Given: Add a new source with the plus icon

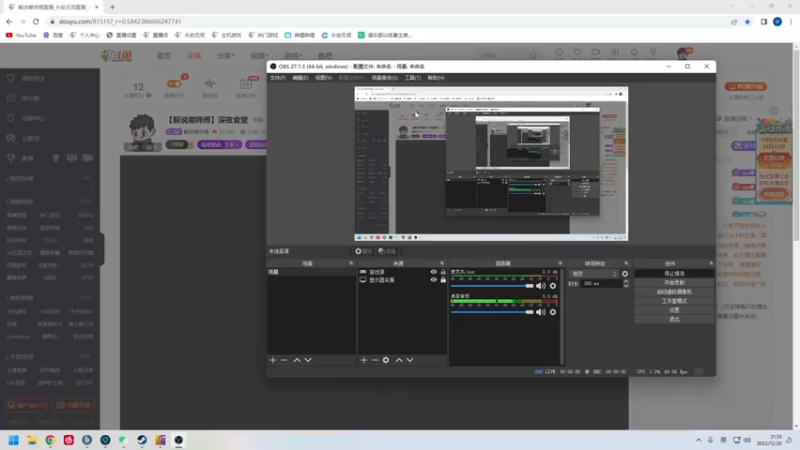Looking at the screenshot, I should pyautogui.click(x=364, y=360).
